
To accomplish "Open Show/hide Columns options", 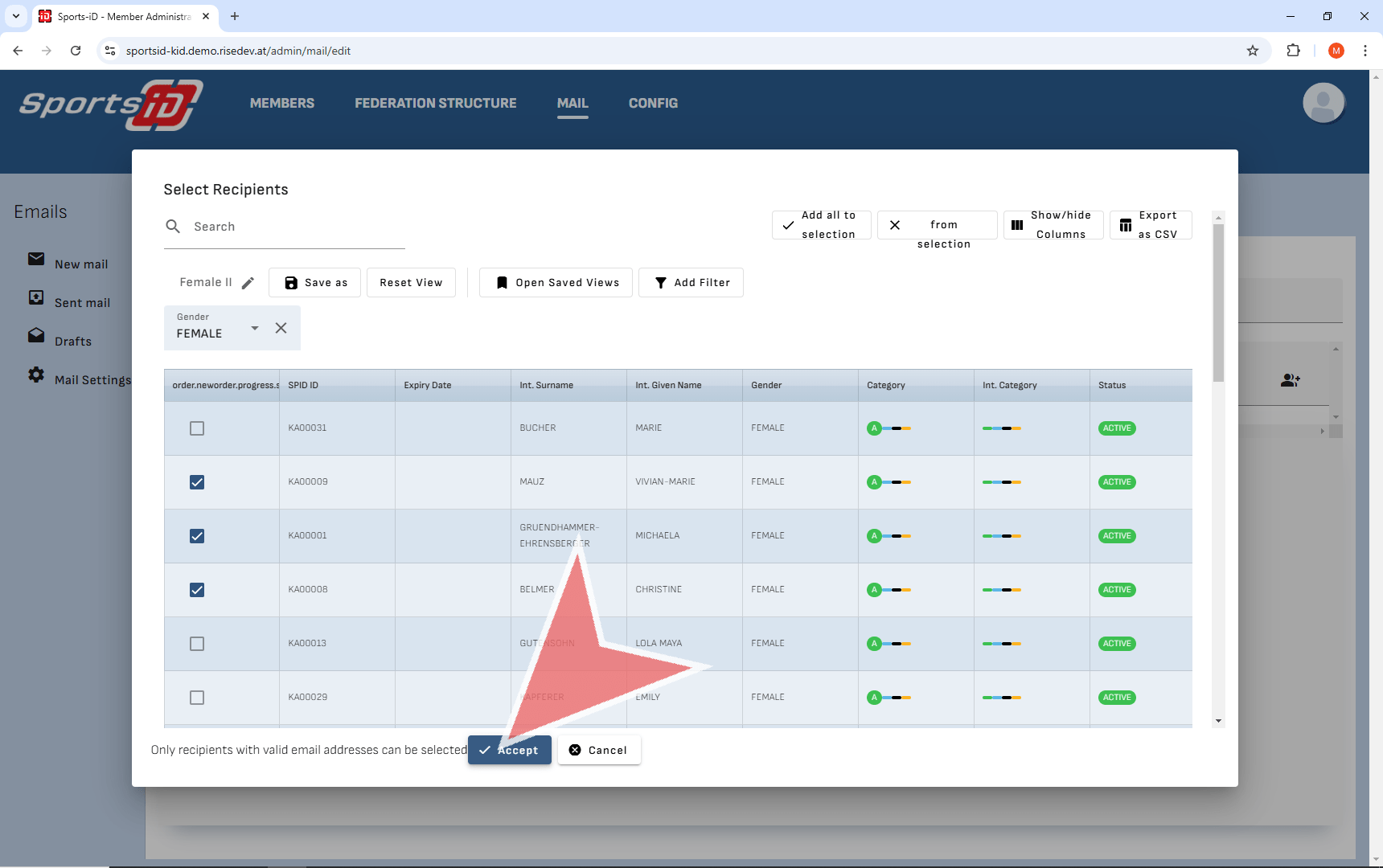I will point(1053,225).
